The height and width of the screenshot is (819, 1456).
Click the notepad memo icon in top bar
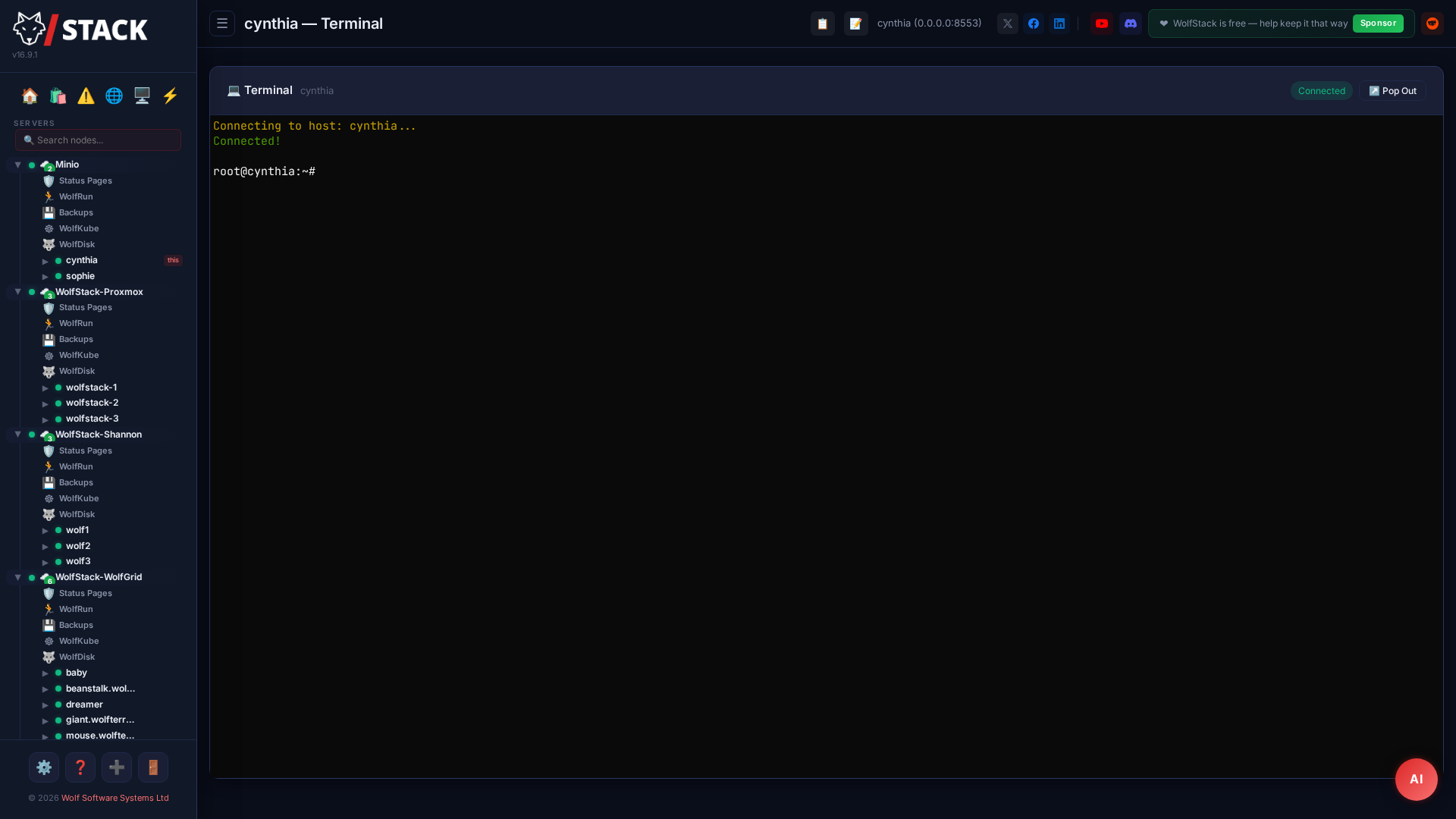(856, 24)
